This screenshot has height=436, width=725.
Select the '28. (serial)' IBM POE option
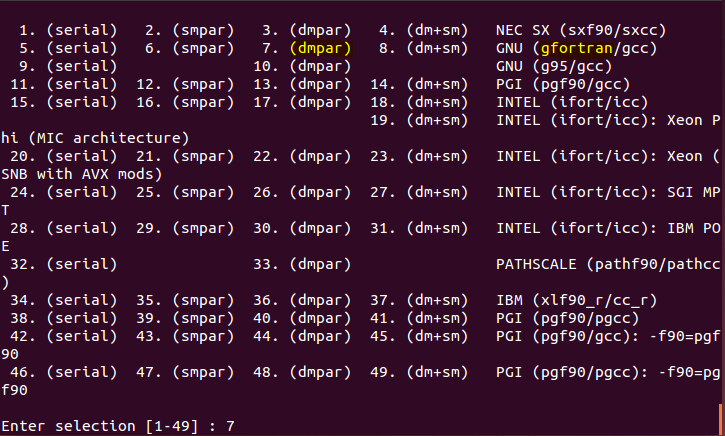pyautogui.click(x=63, y=228)
